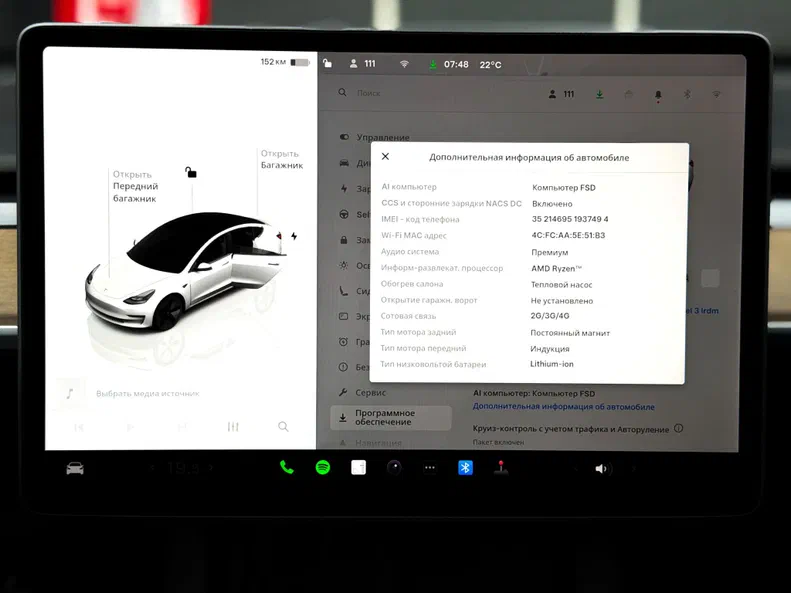
Task: Increase cabin temperature with right arrow
Action: click(x=211, y=468)
